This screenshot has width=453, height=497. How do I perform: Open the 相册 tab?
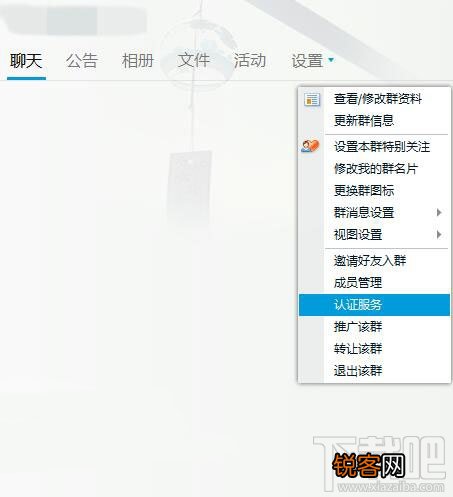coord(138,61)
